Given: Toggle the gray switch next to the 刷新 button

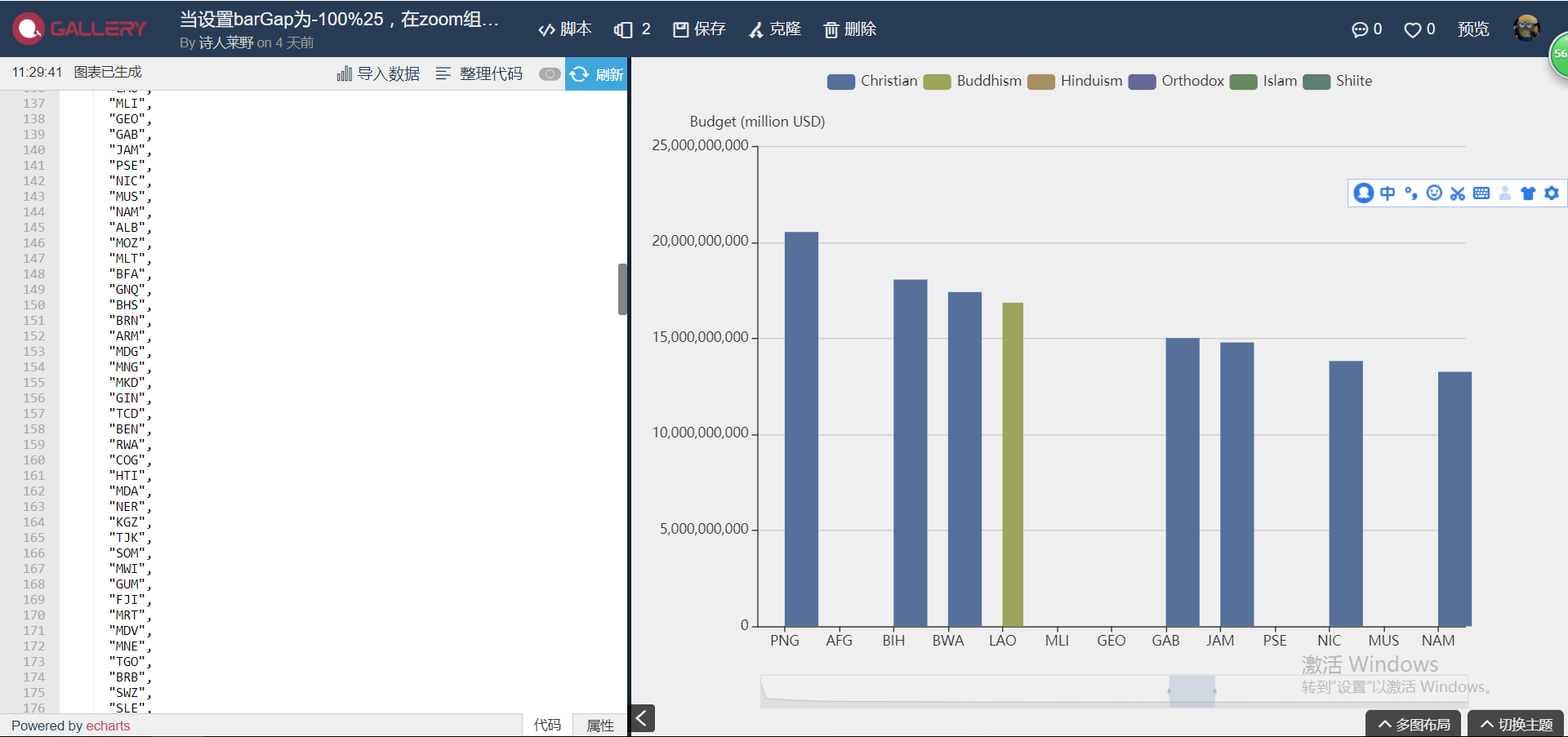Looking at the screenshot, I should click(x=548, y=73).
